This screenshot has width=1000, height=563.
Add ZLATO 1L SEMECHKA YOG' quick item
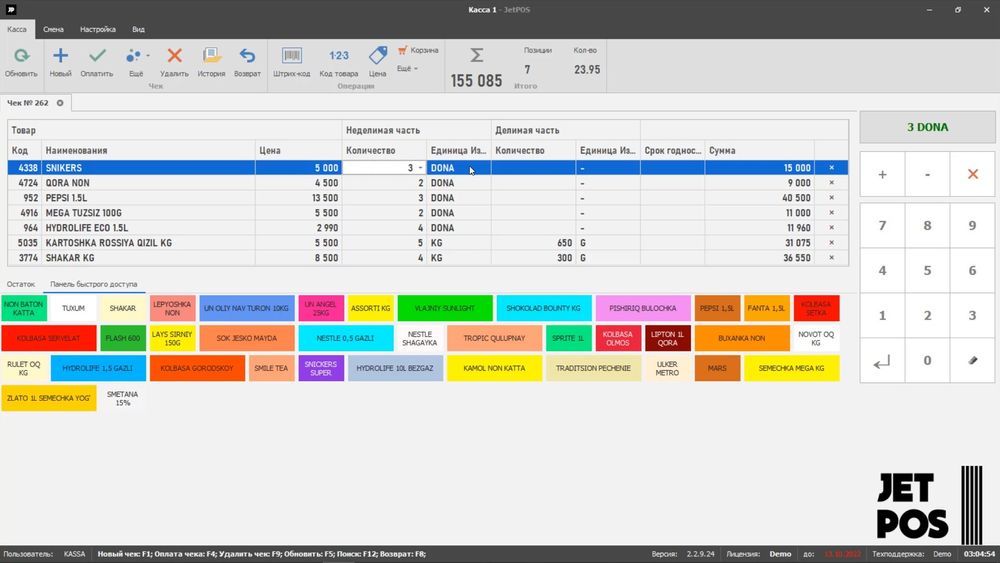click(x=48, y=398)
